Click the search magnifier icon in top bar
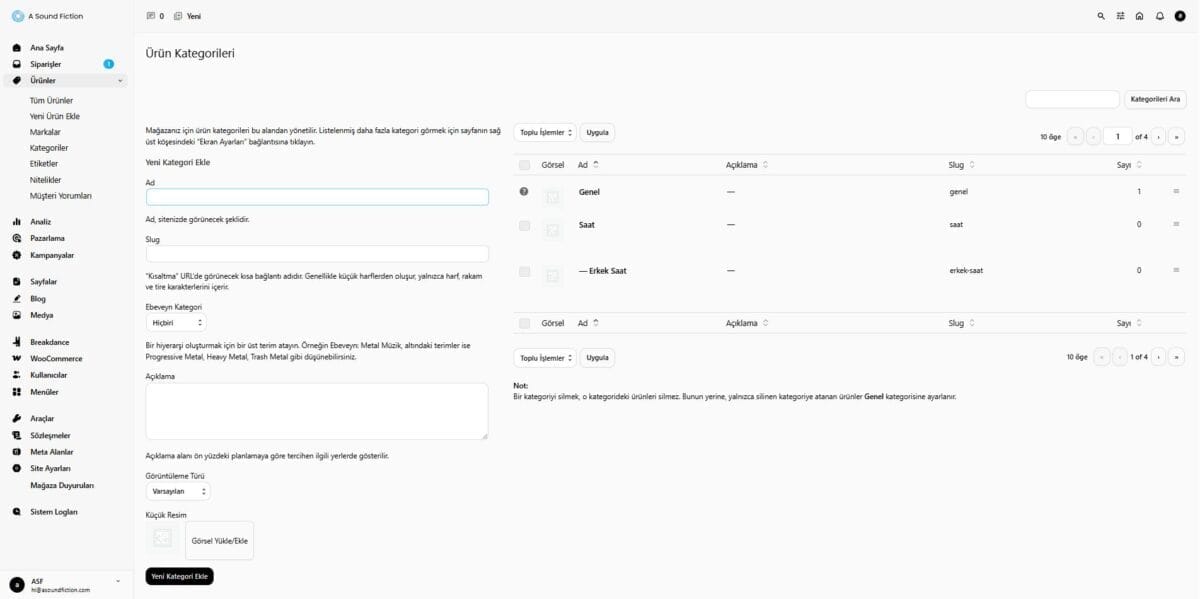 tap(1101, 16)
